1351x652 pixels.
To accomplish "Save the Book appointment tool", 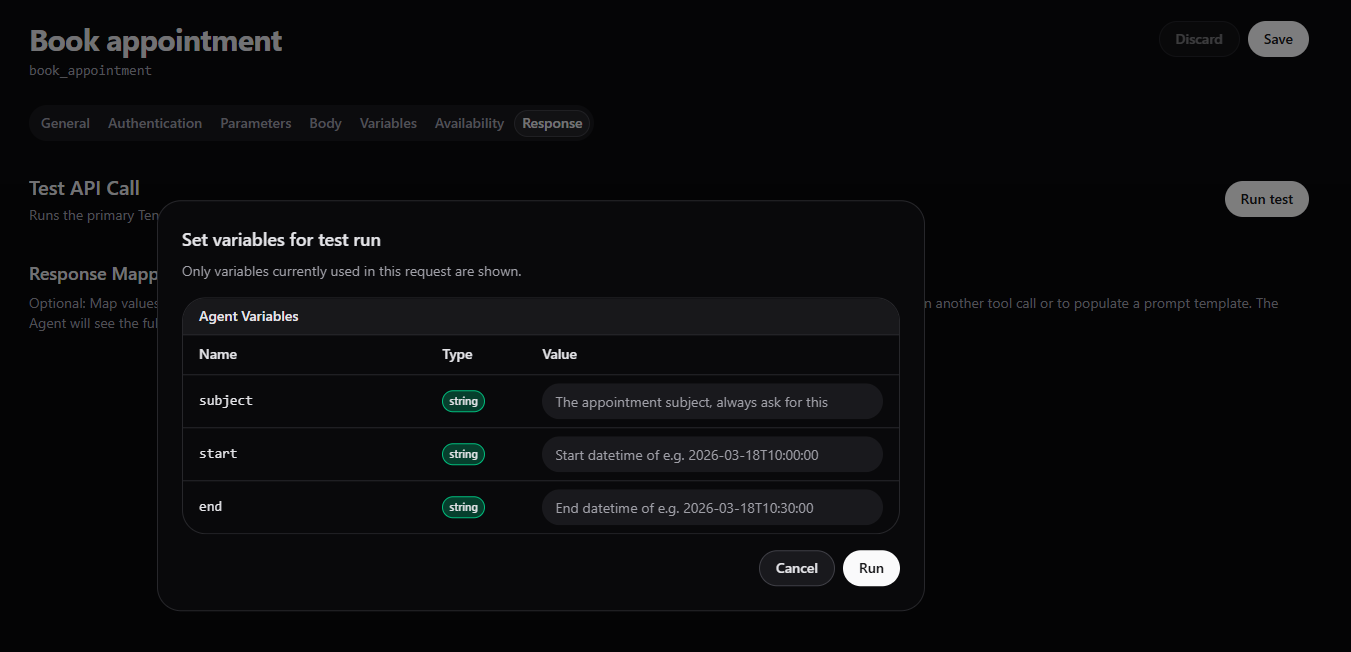I will [x=1278, y=39].
